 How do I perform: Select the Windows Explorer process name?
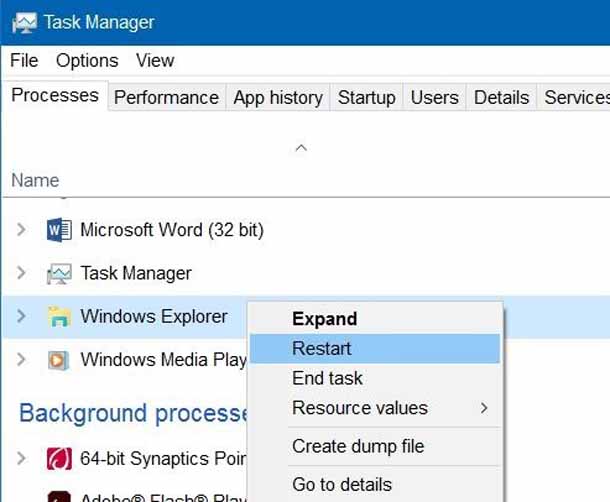154,316
